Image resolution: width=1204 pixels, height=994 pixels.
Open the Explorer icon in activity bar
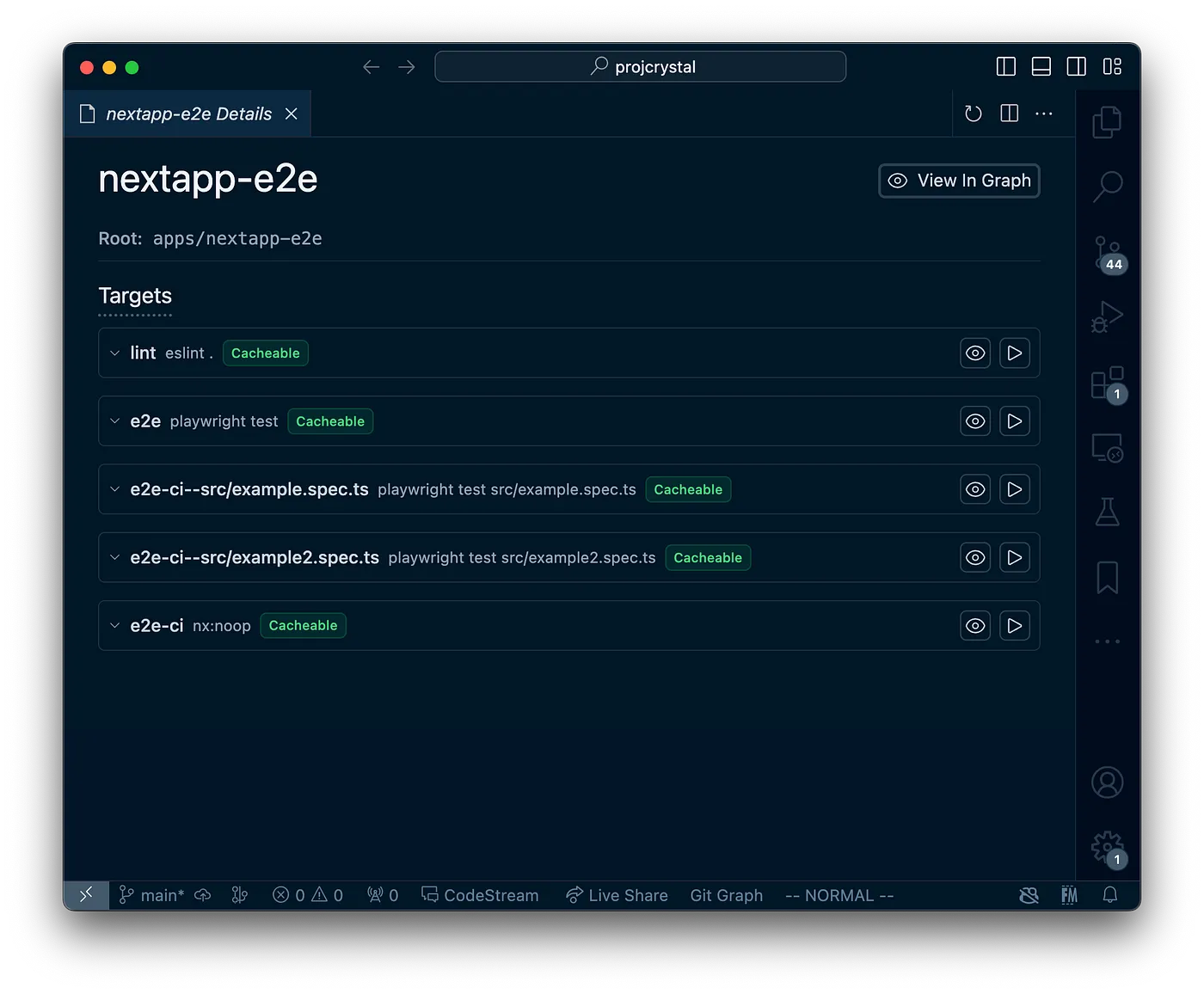point(1107,121)
